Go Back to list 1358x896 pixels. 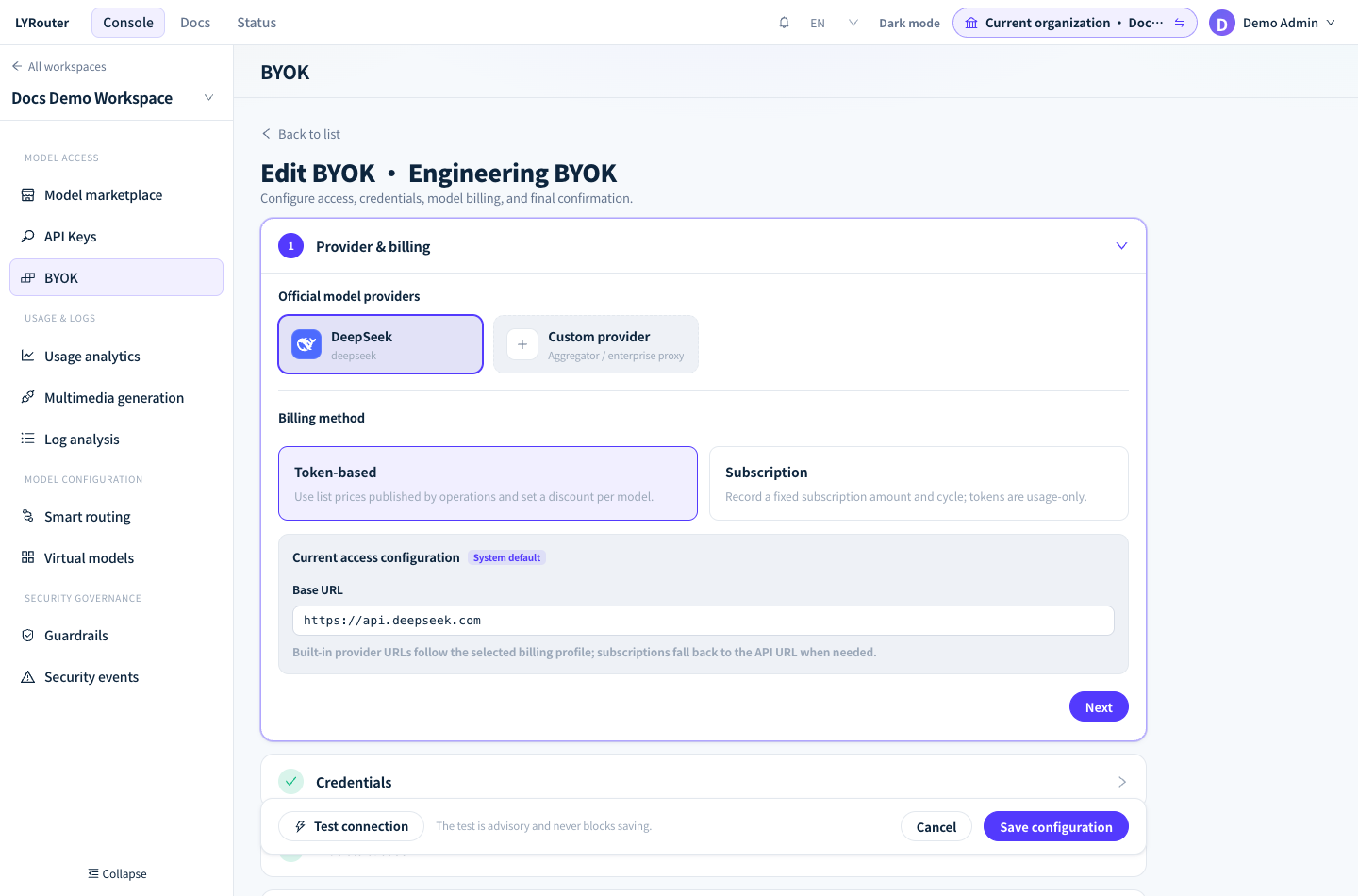pos(301,134)
